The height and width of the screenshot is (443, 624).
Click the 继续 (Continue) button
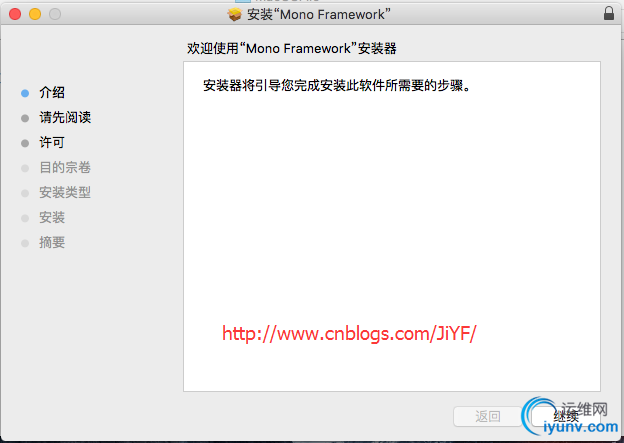[566, 416]
